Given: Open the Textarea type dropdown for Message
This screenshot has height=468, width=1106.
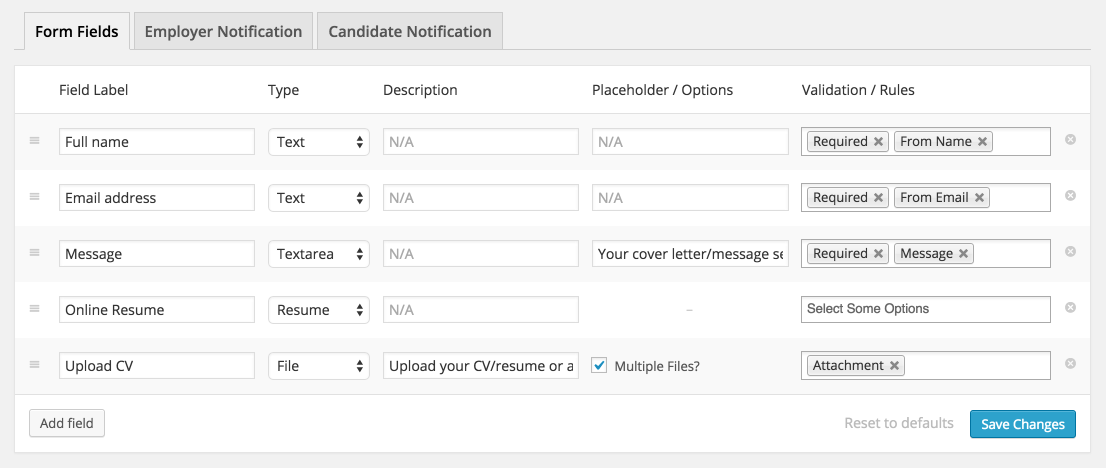Looking at the screenshot, I should pyautogui.click(x=319, y=254).
